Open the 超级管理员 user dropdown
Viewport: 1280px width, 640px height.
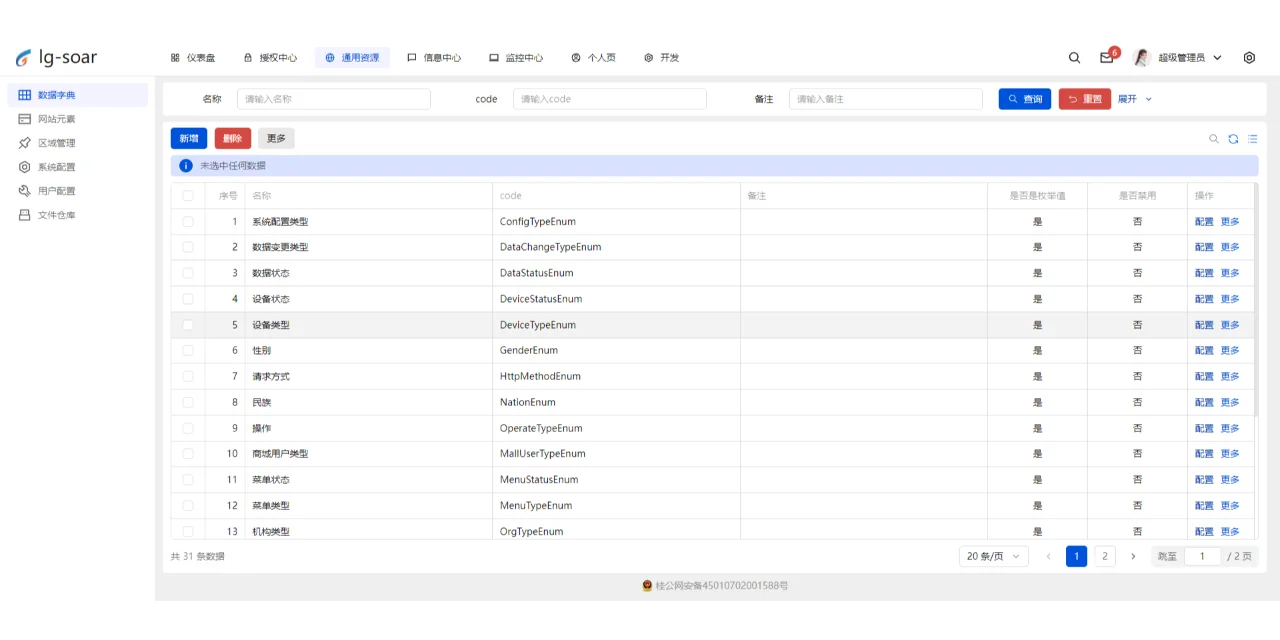pyautogui.click(x=1190, y=58)
